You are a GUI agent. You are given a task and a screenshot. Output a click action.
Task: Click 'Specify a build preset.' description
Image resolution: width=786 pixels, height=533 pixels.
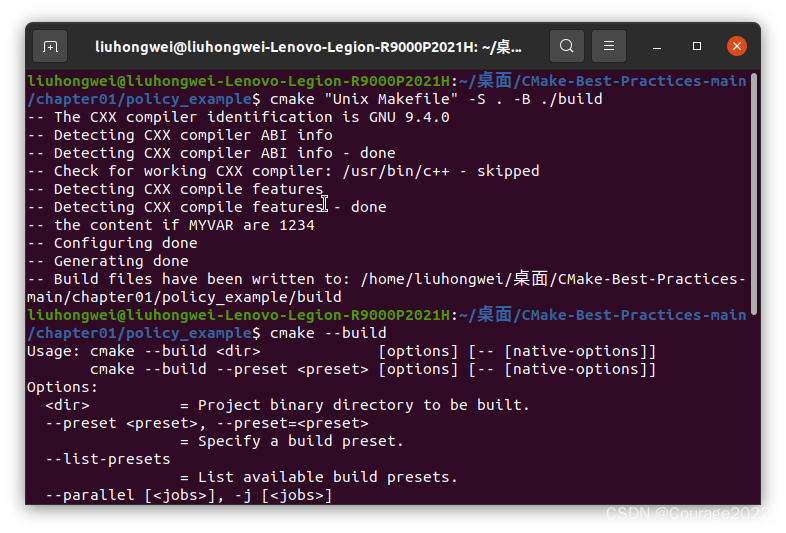coord(301,441)
